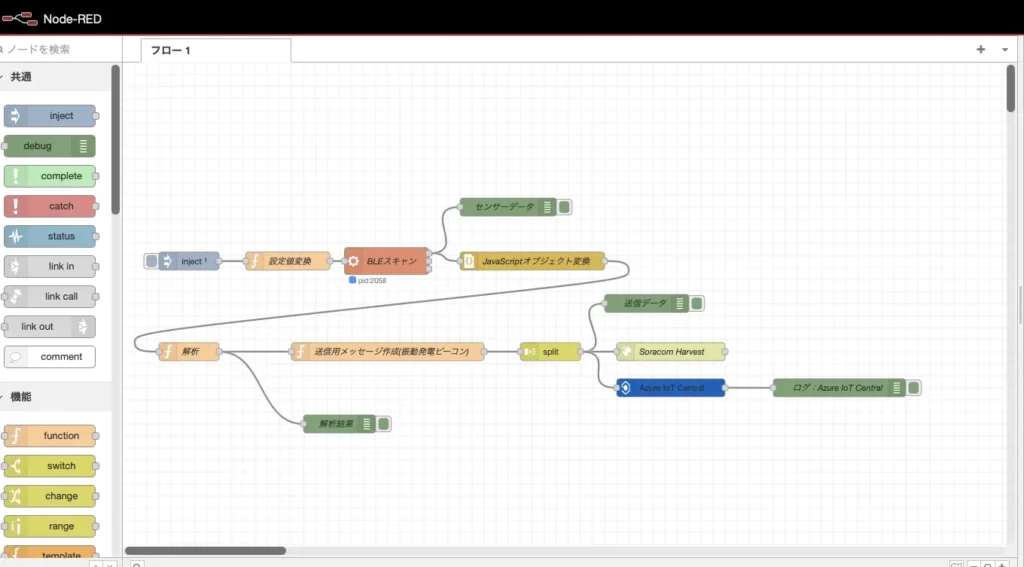
Task: Select the debug node in palette
Action: coord(49,146)
